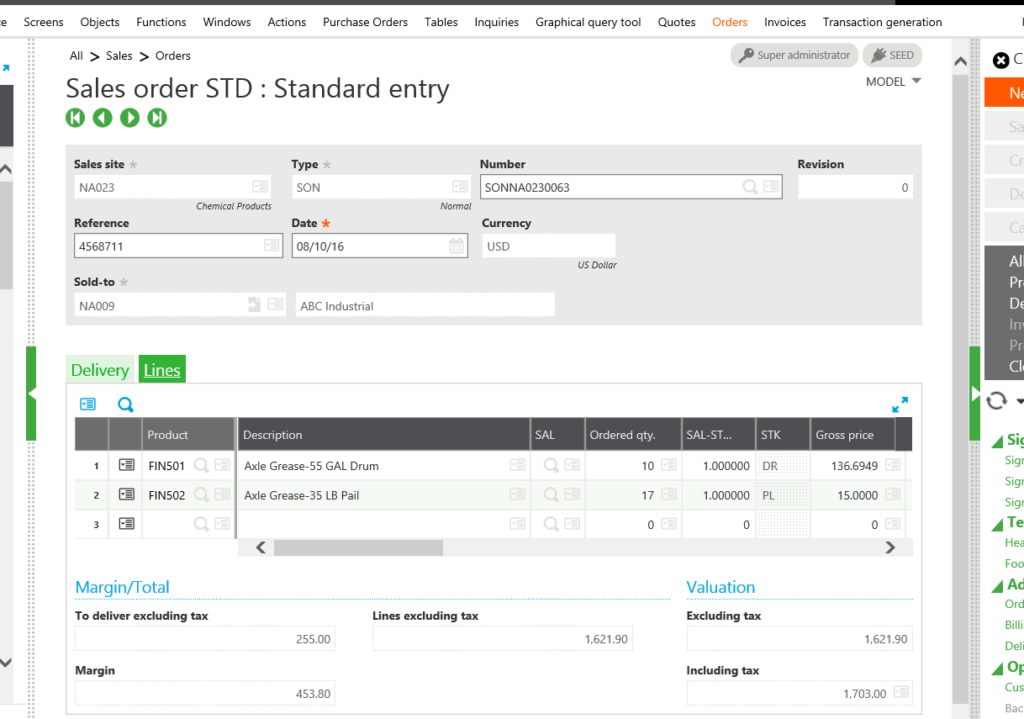Click the previous record green arrow

point(102,118)
